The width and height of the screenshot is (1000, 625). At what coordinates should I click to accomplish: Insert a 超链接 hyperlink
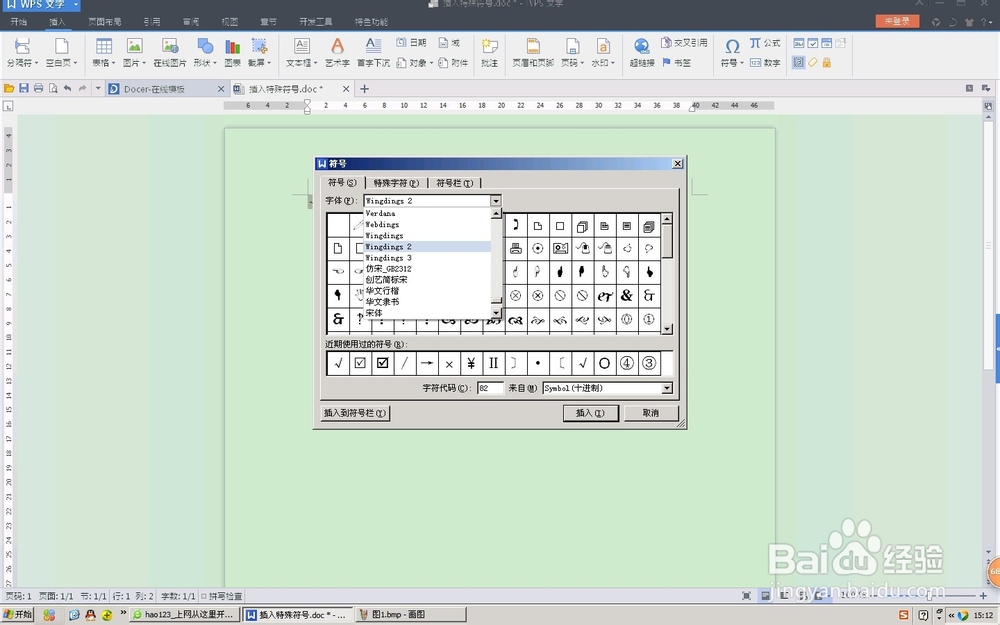tap(642, 52)
